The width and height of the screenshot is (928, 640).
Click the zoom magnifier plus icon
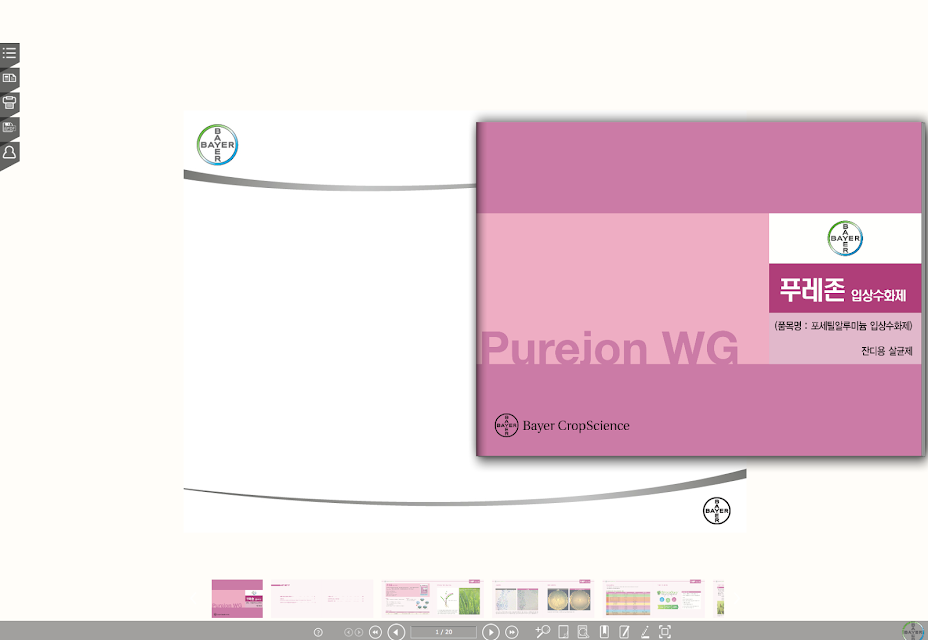click(543, 632)
